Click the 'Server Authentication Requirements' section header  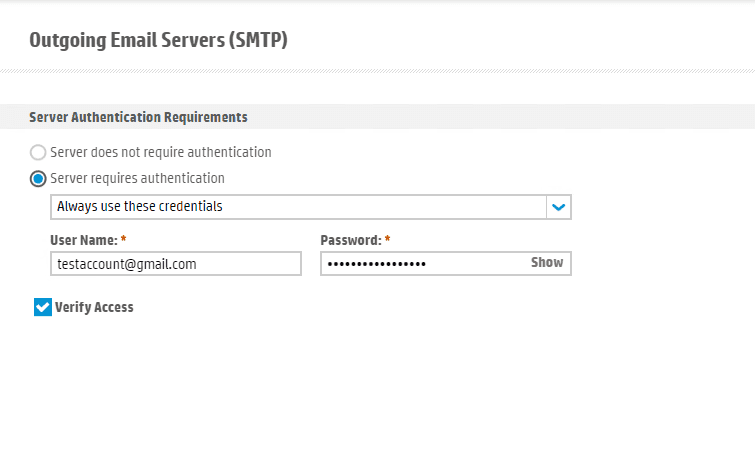pos(138,117)
